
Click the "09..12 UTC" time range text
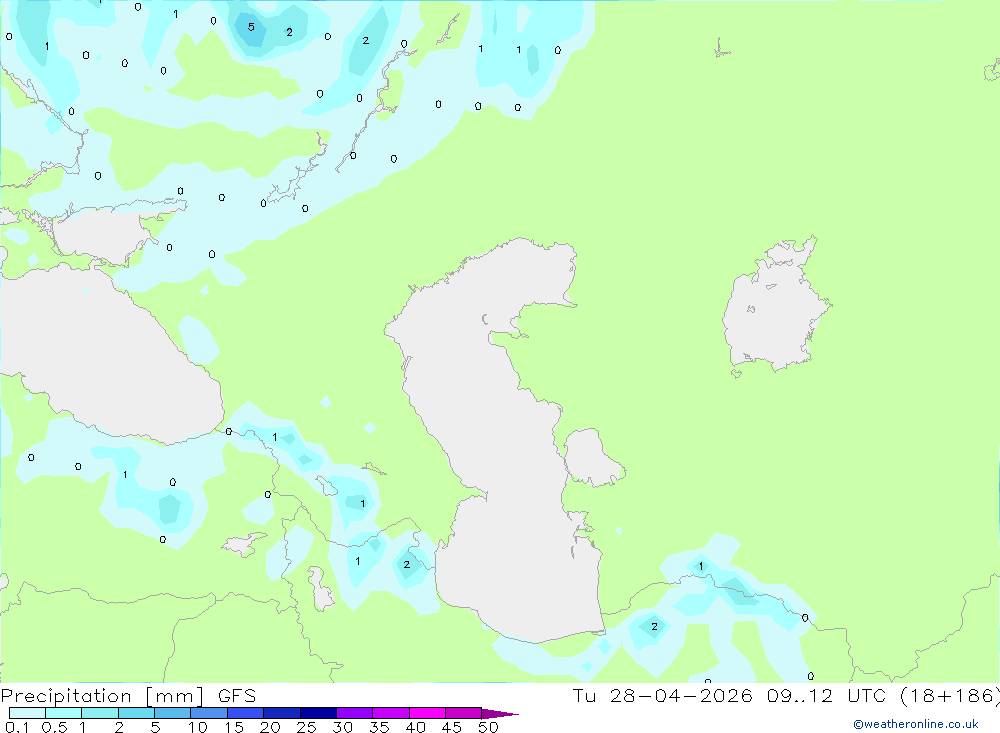[828, 695]
